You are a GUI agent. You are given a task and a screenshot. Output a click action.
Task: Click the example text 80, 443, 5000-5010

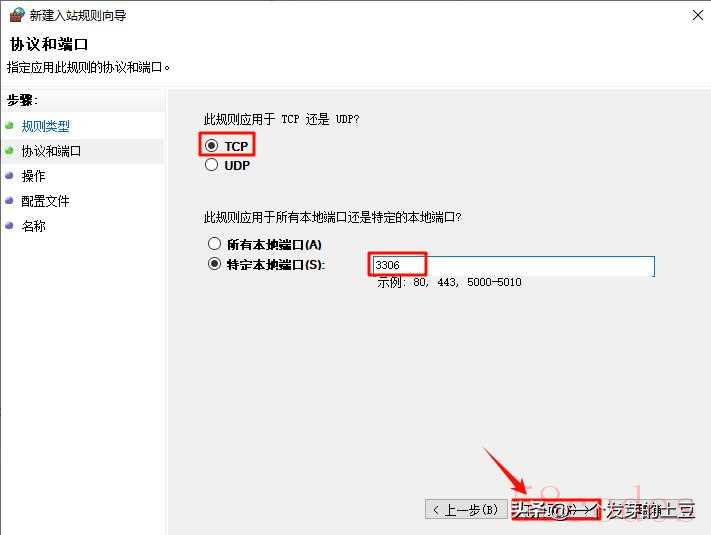click(x=467, y=282)
